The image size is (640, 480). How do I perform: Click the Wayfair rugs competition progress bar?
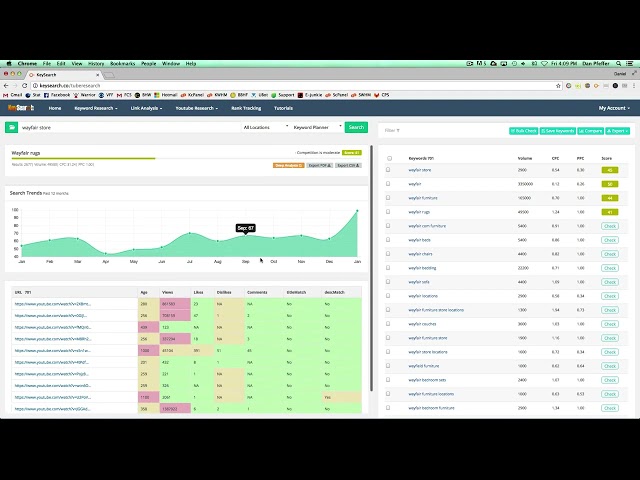tap(187, 158)
